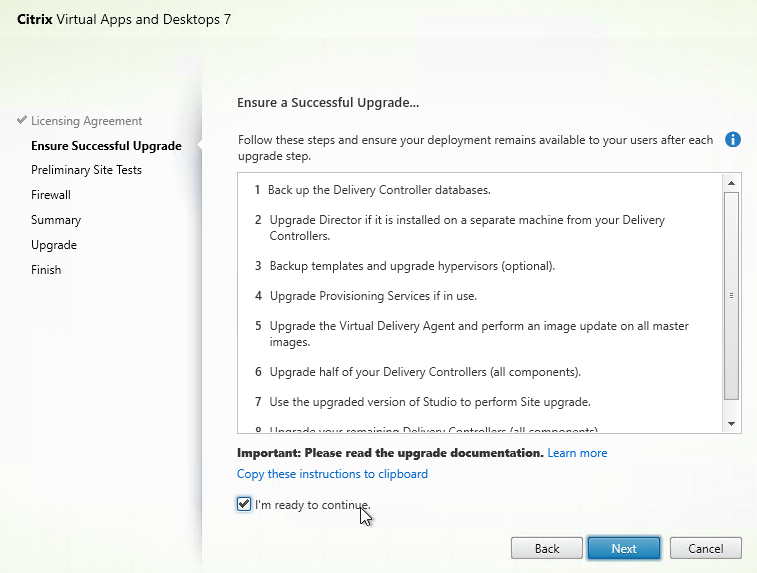Screen dimensions: 757x573
Task: Go to Finish step in sidebar
Action: (x=46, y=270)
